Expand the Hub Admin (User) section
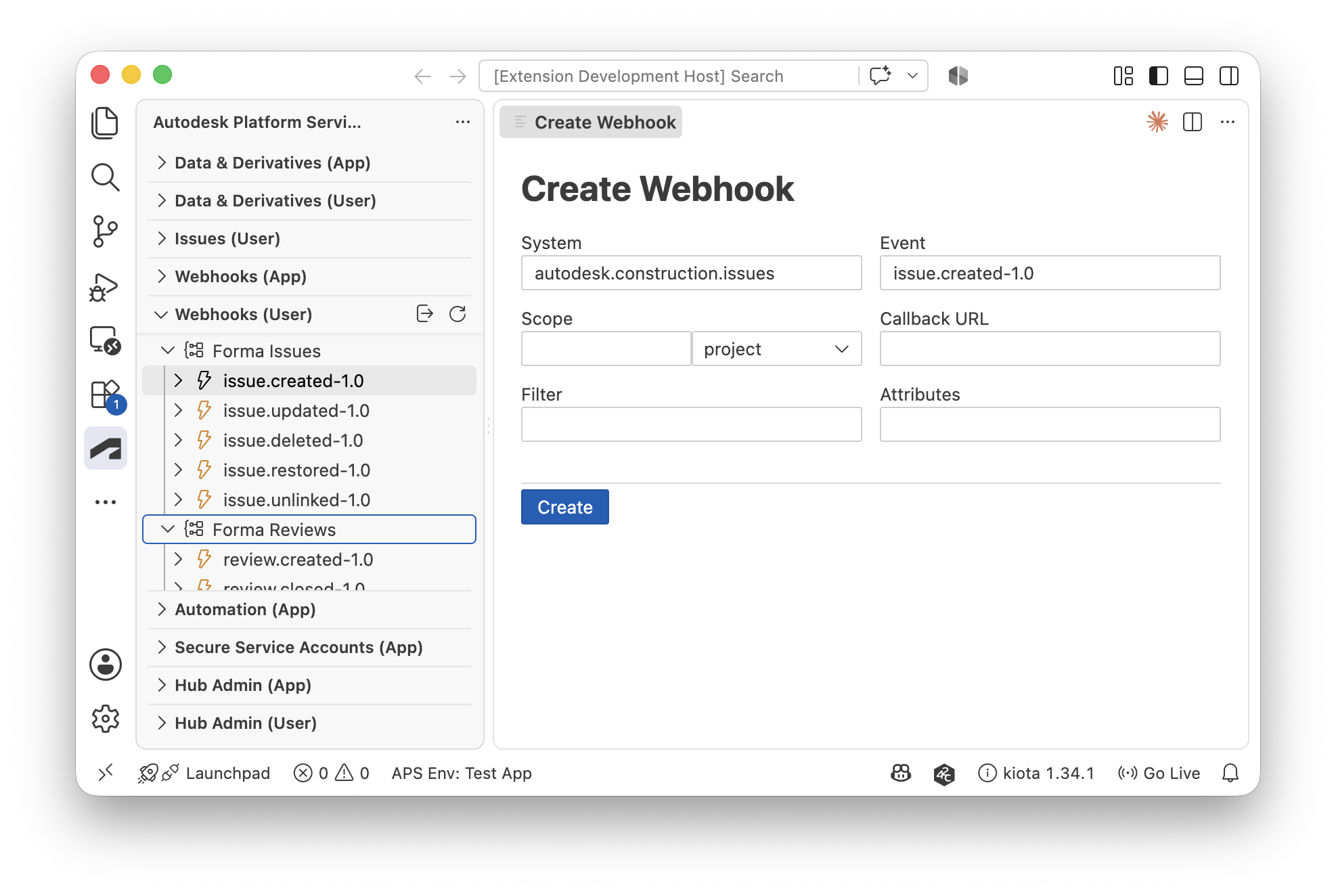 point(309,723)
